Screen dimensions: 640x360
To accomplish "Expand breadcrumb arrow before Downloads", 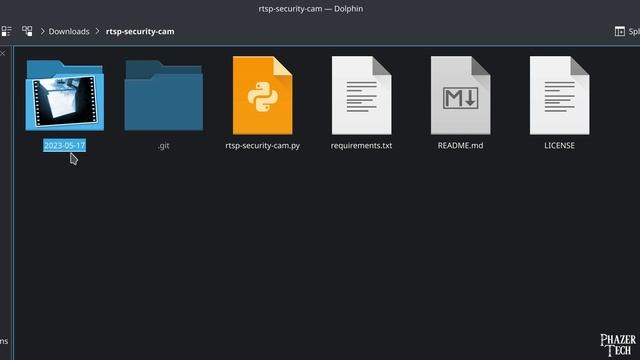I will tap(42, 31).
